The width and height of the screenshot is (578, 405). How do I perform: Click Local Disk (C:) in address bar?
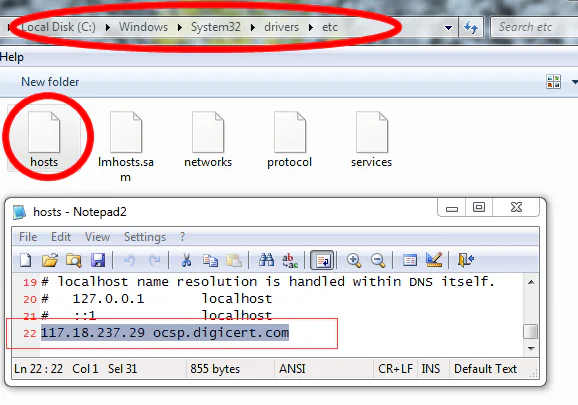58,27
